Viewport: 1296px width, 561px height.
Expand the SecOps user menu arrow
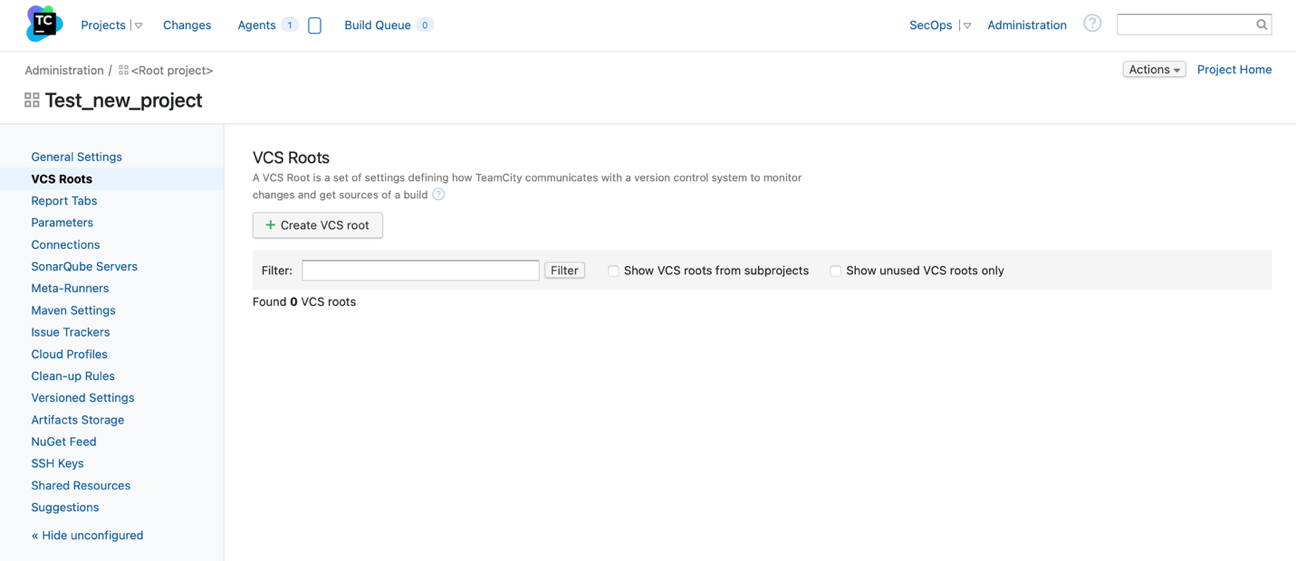pos(967,26)
